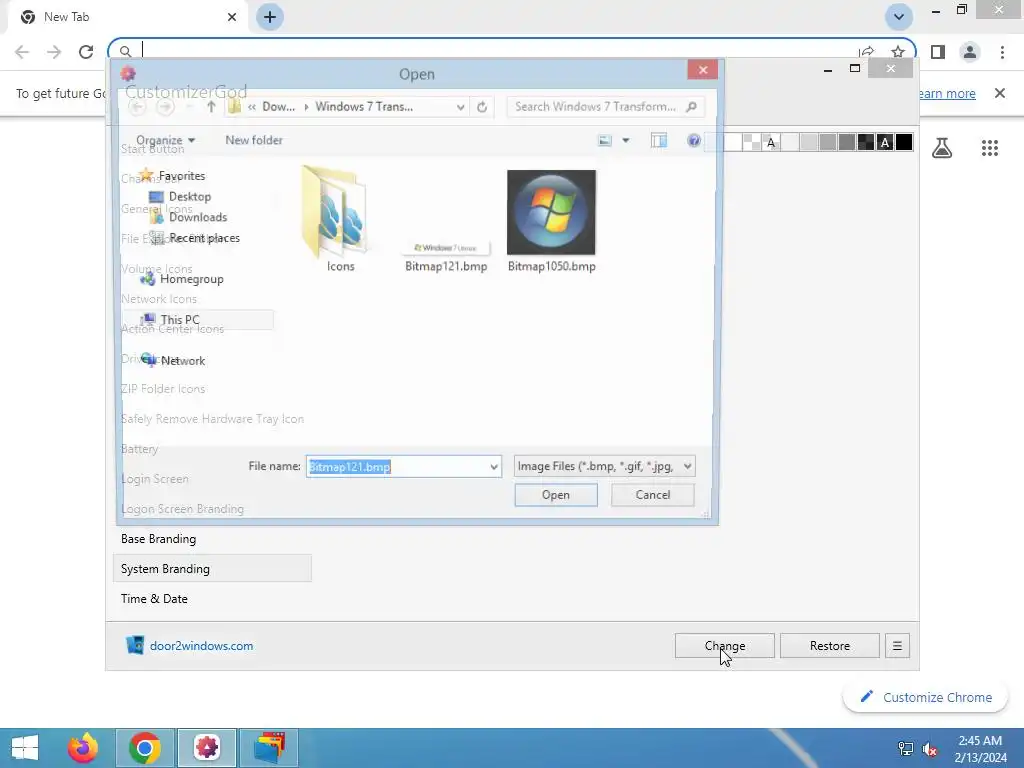
Task: Click the Up one level arrow in Open dialog
Action: pyautogui.click(x=211, y=106)
